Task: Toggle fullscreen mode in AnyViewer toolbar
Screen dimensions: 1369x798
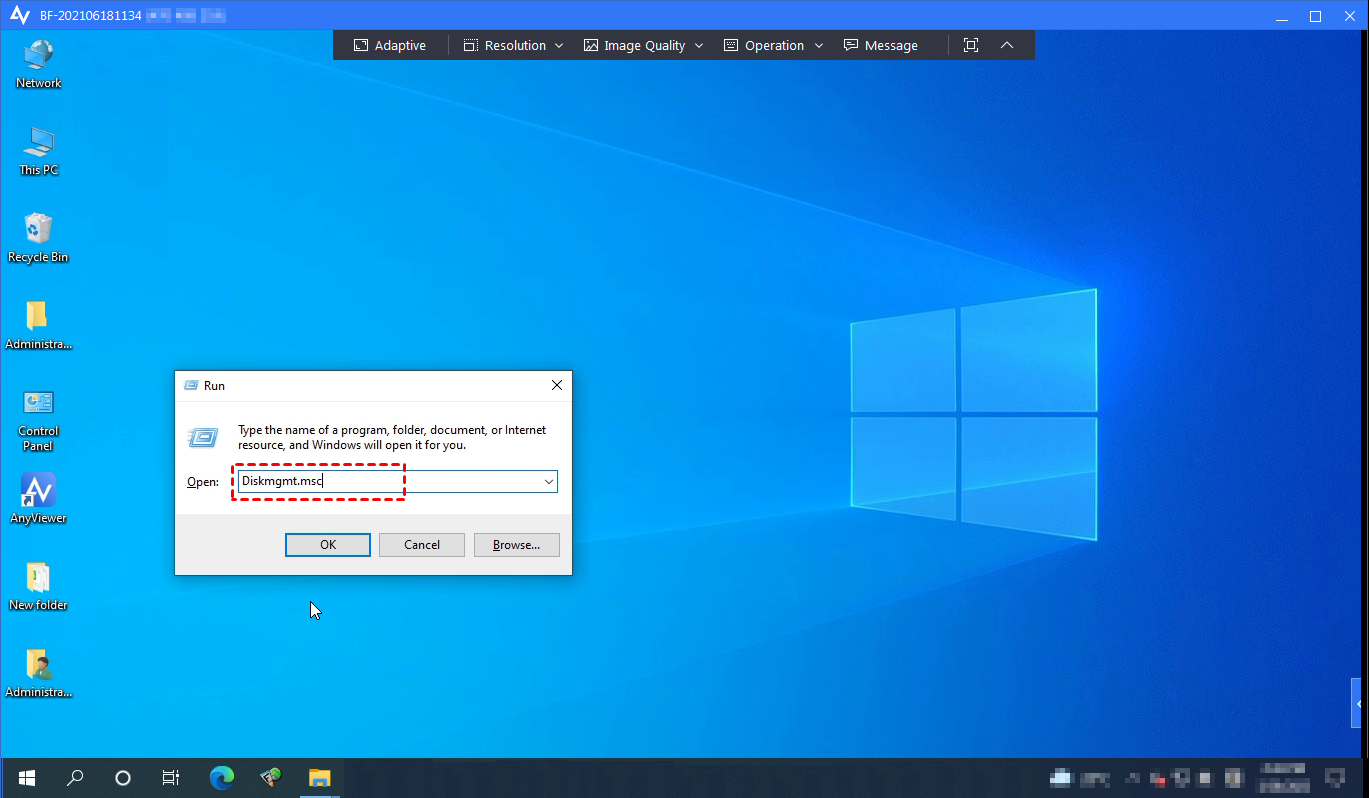Action: pos(970,45)
